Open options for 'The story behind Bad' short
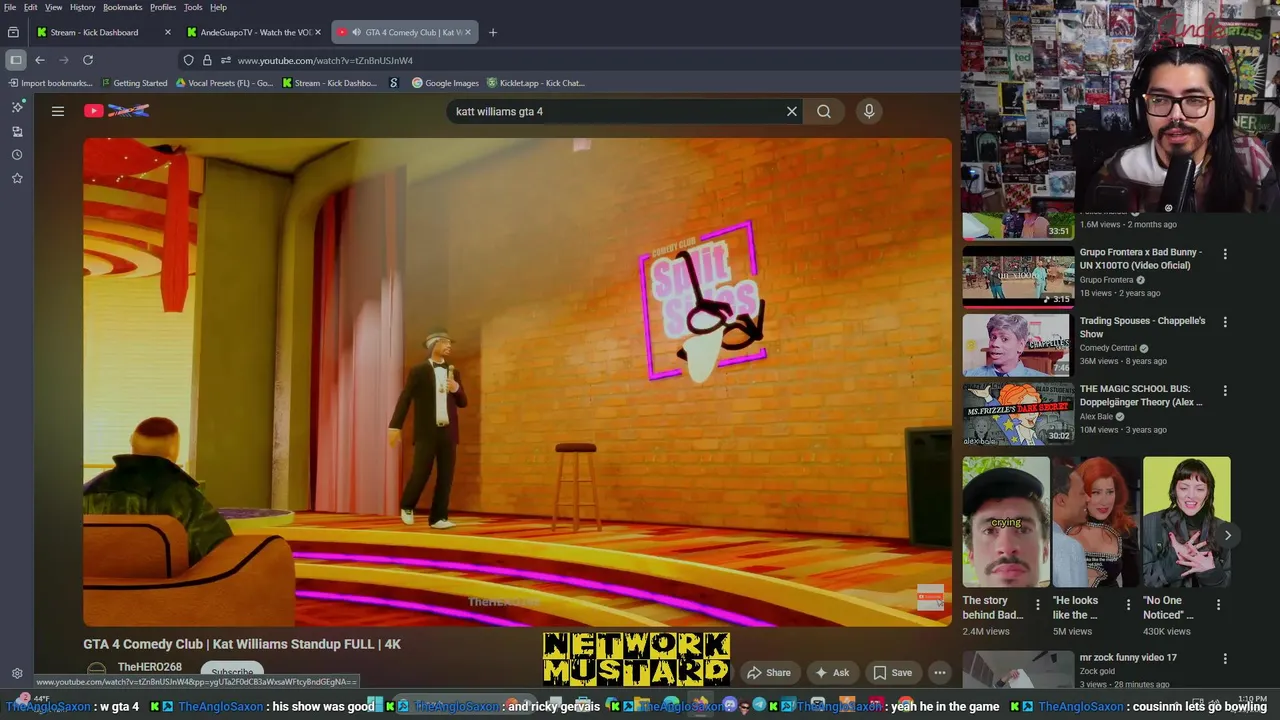 pyautogui.click(x=1038, y=605)
